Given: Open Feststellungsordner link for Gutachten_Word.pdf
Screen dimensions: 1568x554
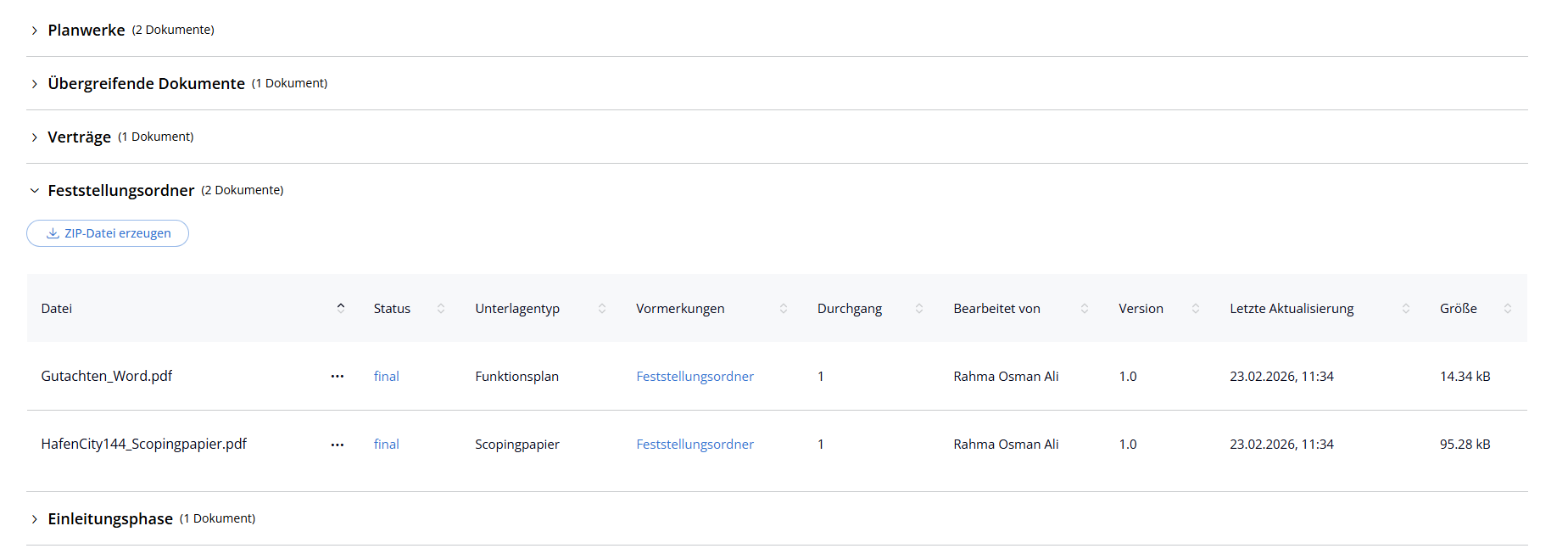Looking at the screenshot, I should coord(695,376).
